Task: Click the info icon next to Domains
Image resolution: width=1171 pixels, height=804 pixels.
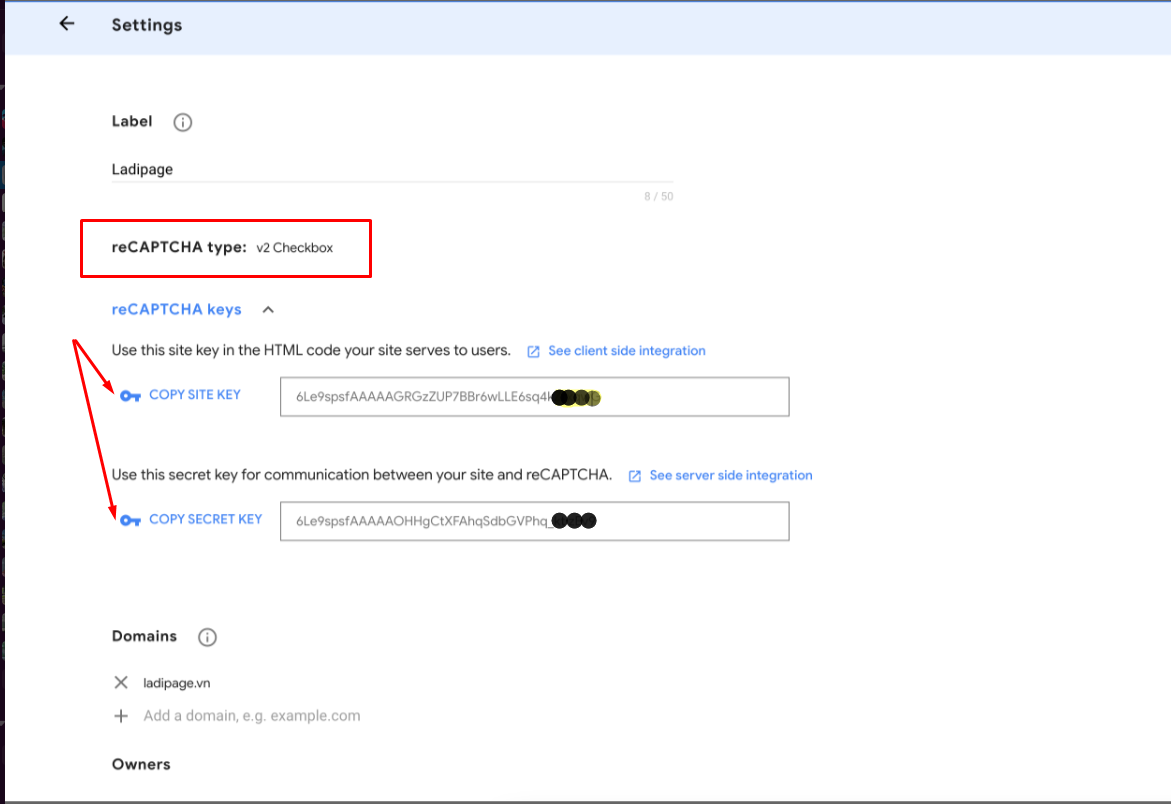Action: pyautogui.click(x=207, y=637)
